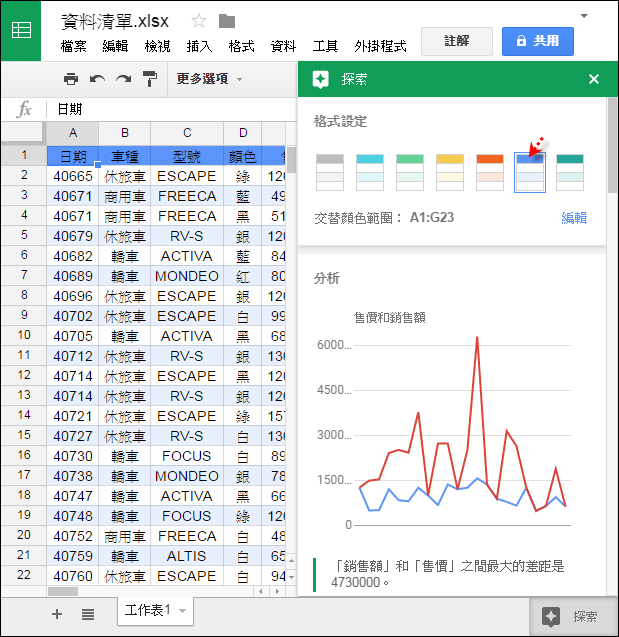
Task: Expand the 更多選項 dropdown
Action: tap(209, 79)
